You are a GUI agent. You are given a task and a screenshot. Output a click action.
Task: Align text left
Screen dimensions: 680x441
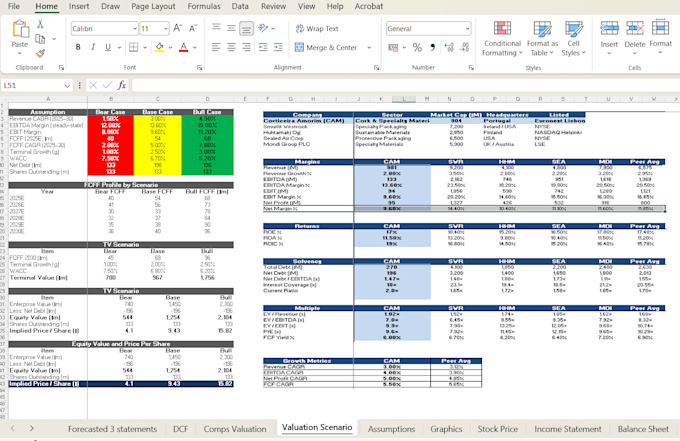pos(216,47)
